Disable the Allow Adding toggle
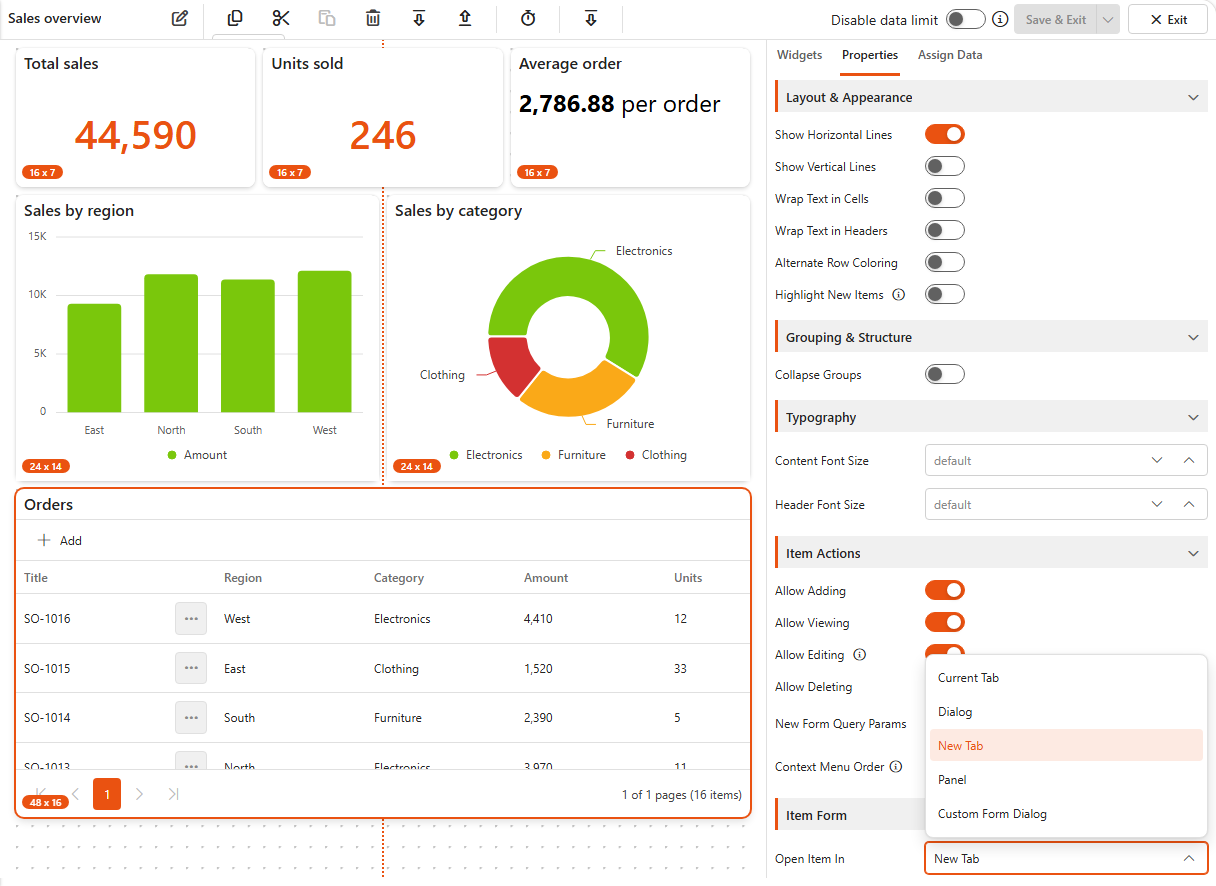 click(x=945, y=590)
